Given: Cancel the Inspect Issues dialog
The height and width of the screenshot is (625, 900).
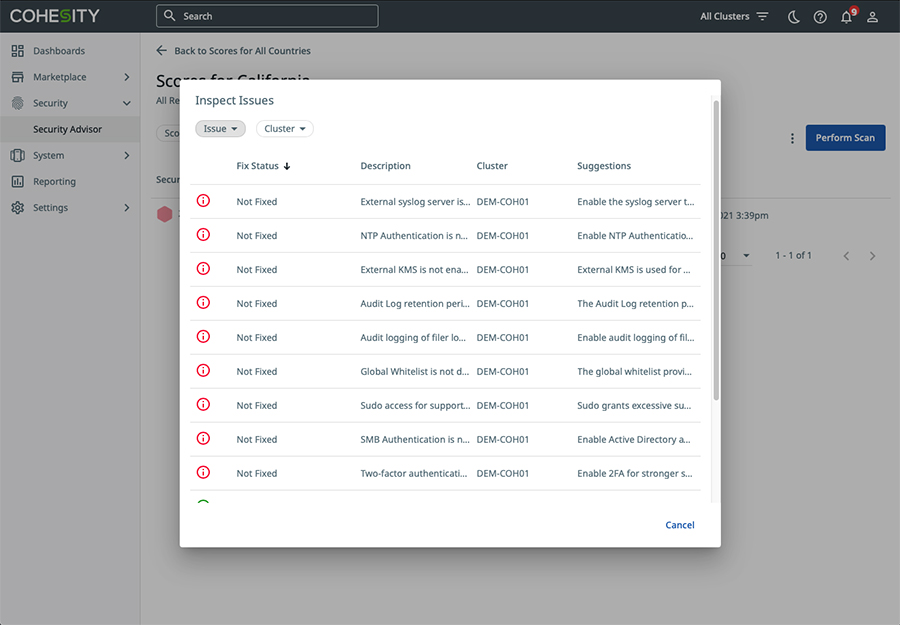Looking at the screenshot, I should coord(680,525).
